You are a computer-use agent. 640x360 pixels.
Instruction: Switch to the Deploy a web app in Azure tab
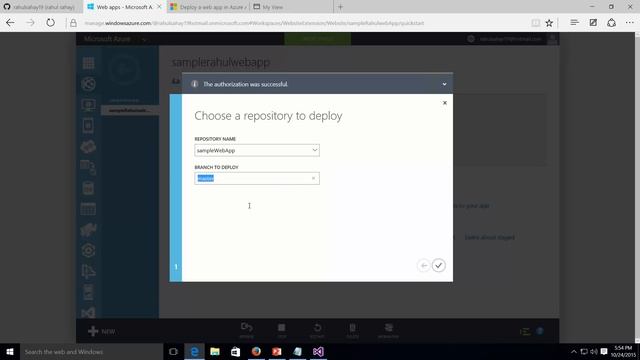(208, 7)
